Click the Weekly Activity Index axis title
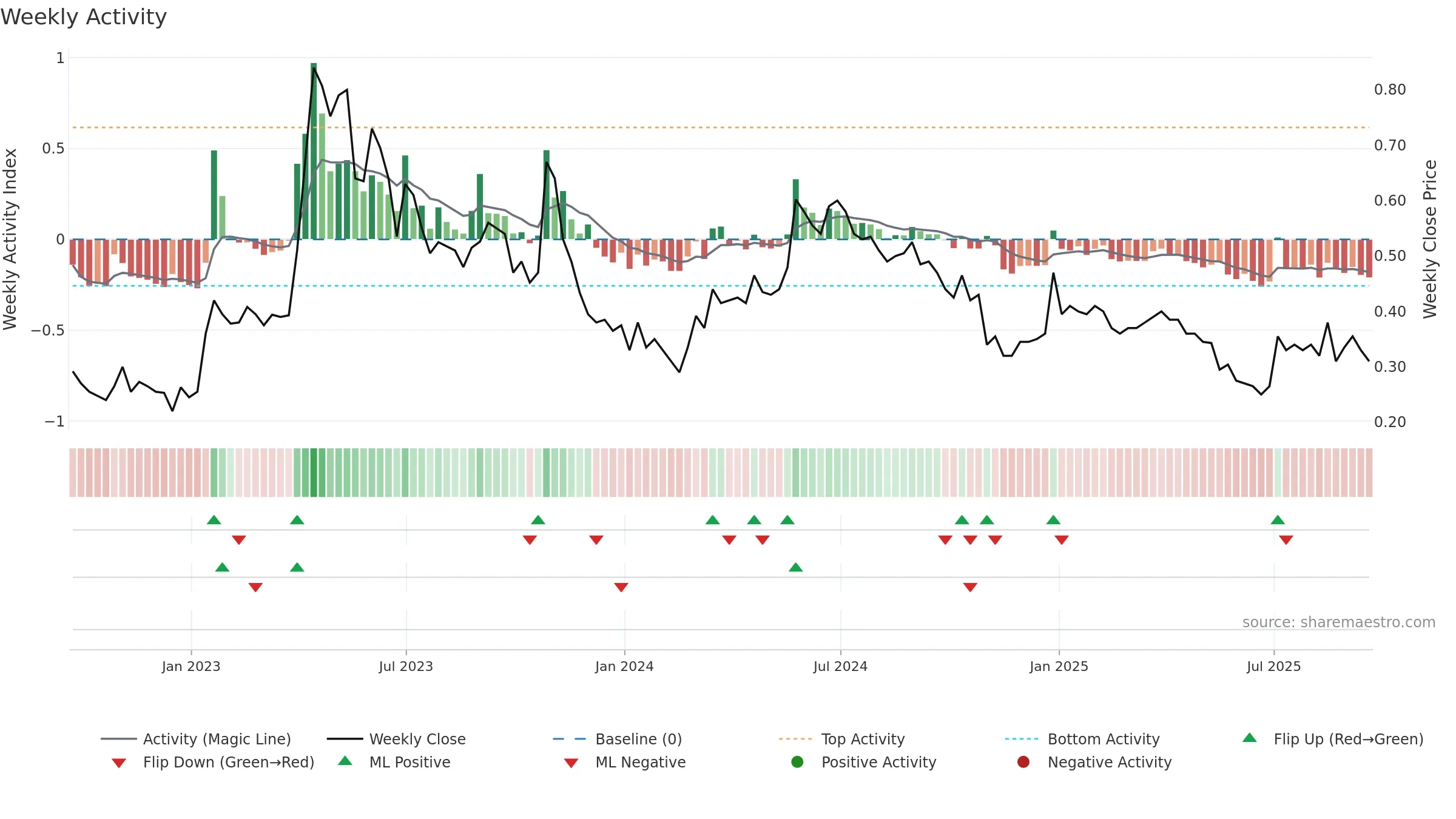Screen dimensions: 1456x819 (10, 239)
